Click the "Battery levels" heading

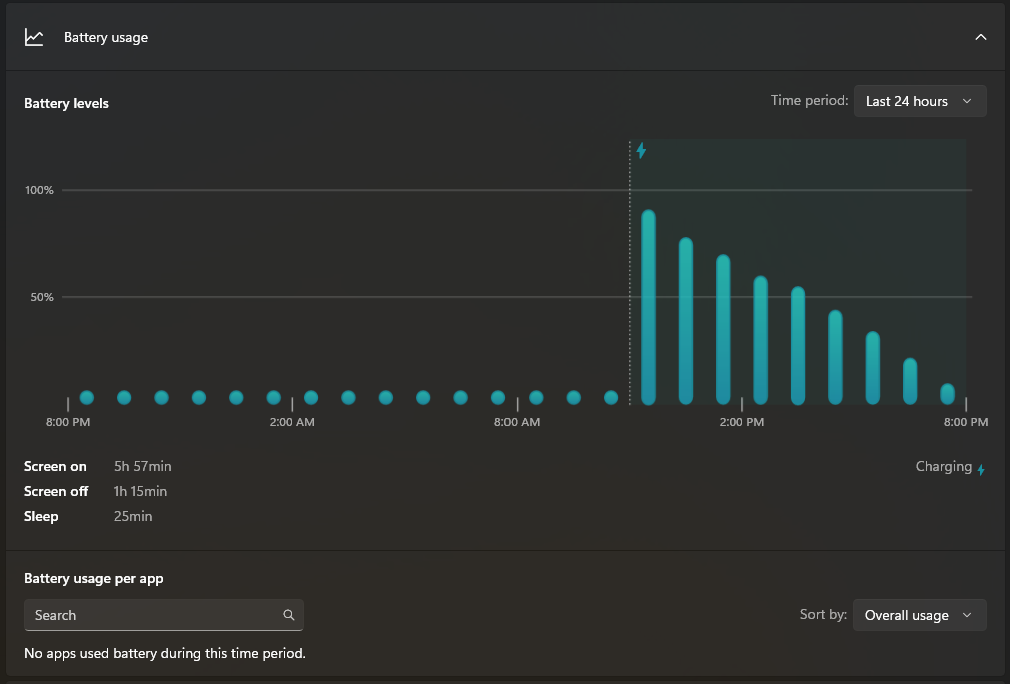coord(66,103)
